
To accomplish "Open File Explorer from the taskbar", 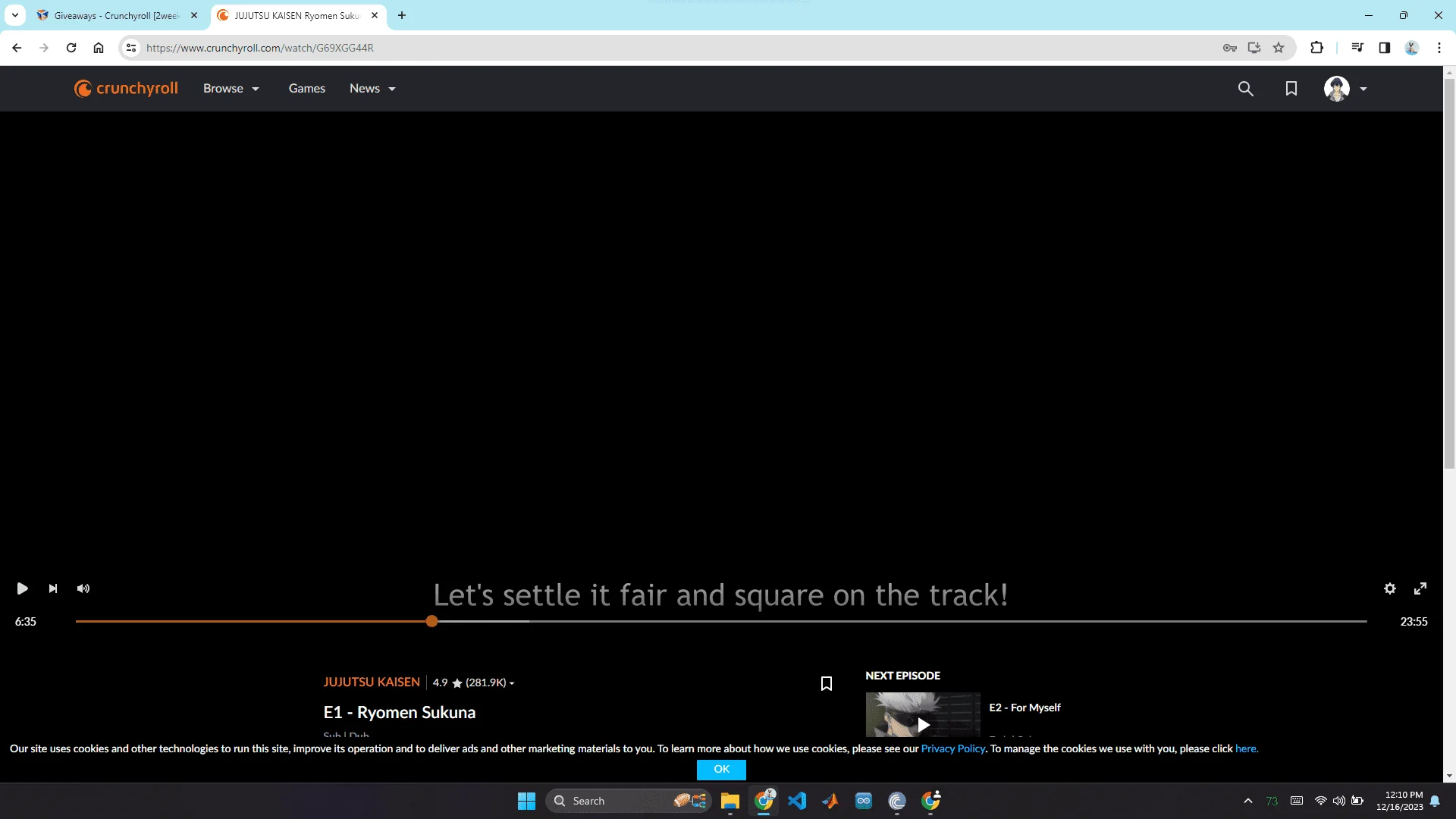I will (x=730, y=801).
